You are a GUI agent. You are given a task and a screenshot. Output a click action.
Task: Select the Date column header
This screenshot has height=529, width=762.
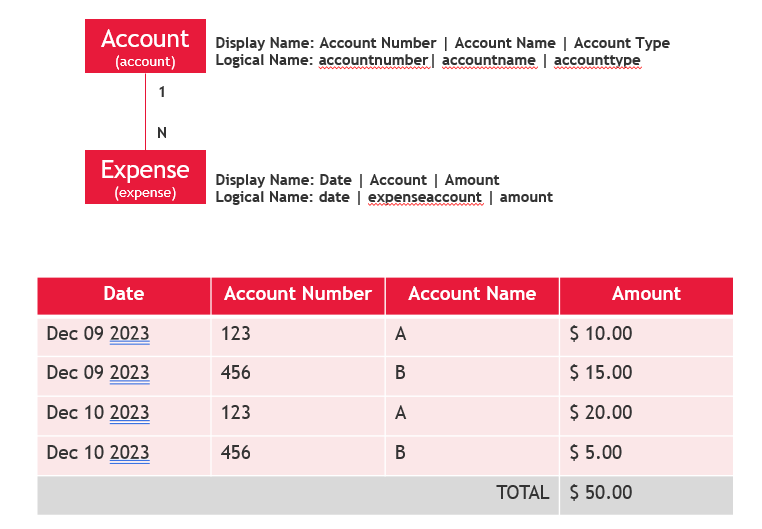coord(124,294)
